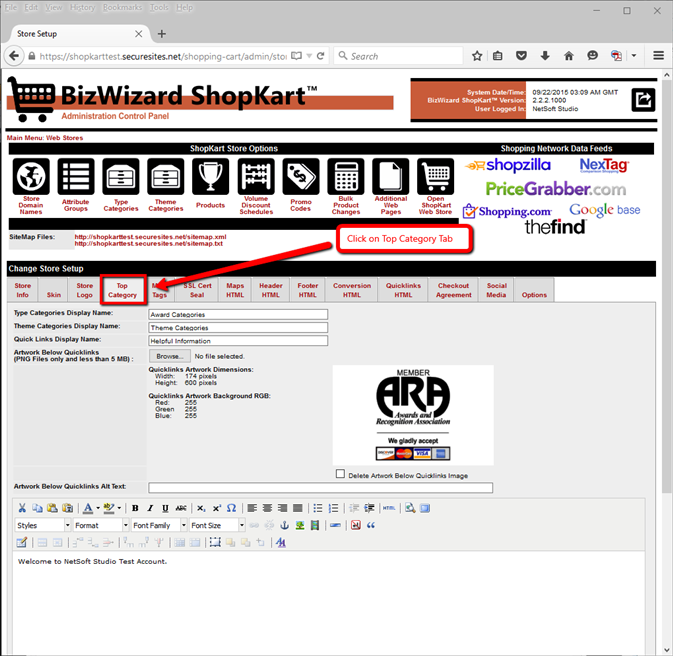The width and height of the screenshot is (673, 656).
Task: Click the shopzilla data feed logo
Action: coord(508,165)
